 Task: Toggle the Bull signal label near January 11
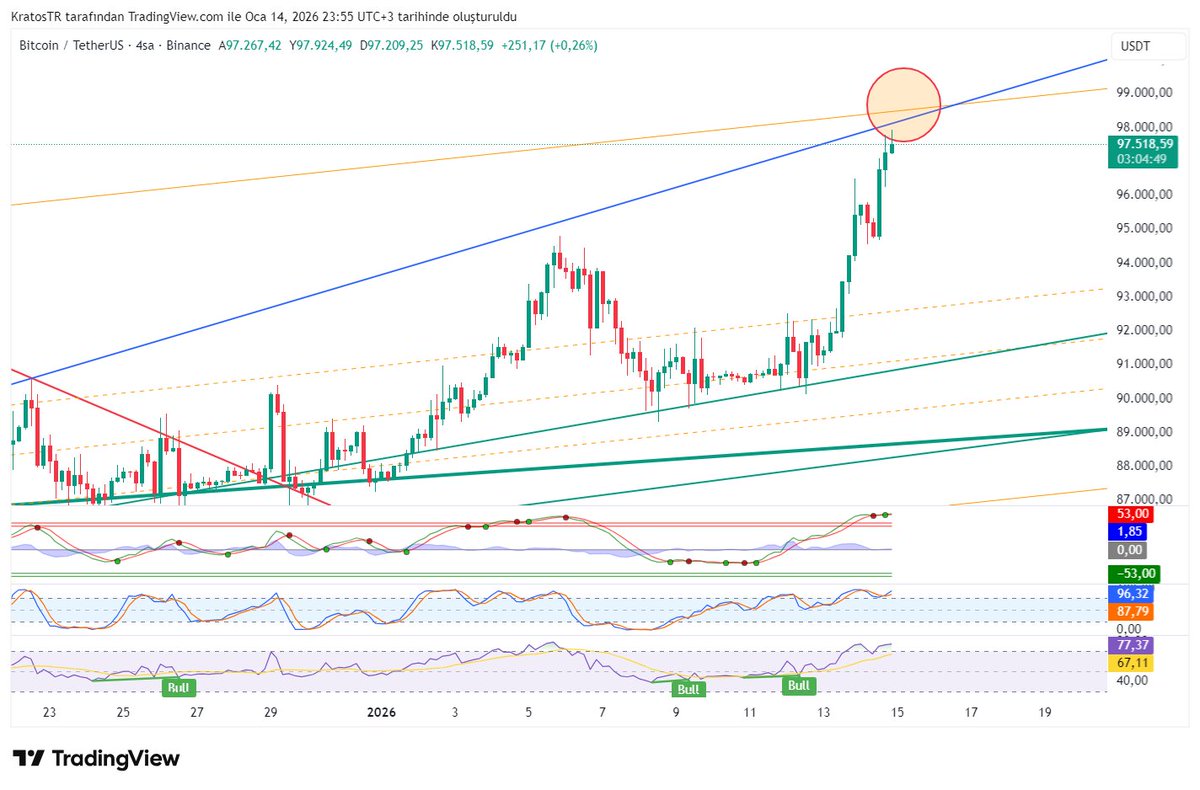pos(798,685)
